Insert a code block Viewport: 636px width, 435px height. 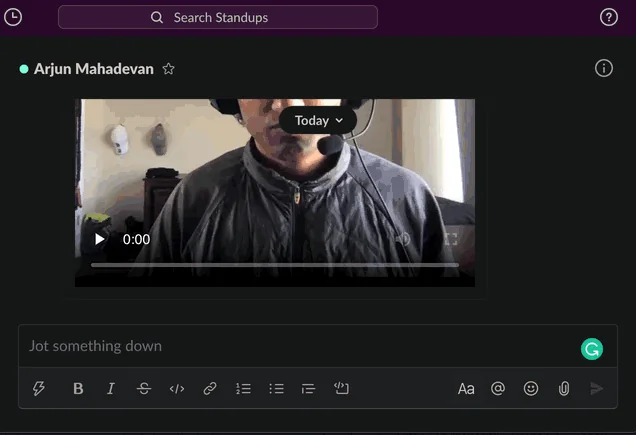click(x=341, y=388)
